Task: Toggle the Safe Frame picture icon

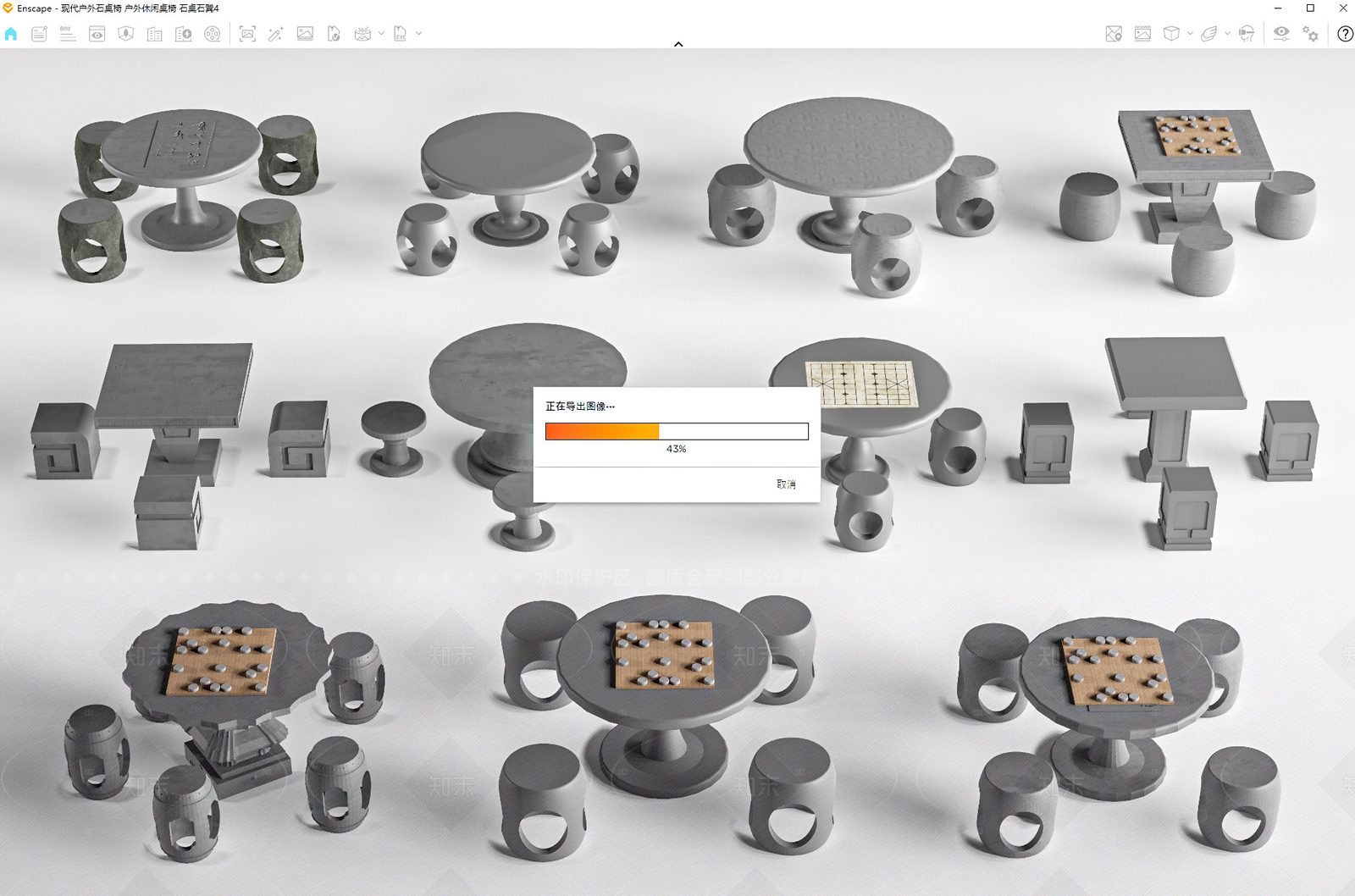Action: [1142, 34]
